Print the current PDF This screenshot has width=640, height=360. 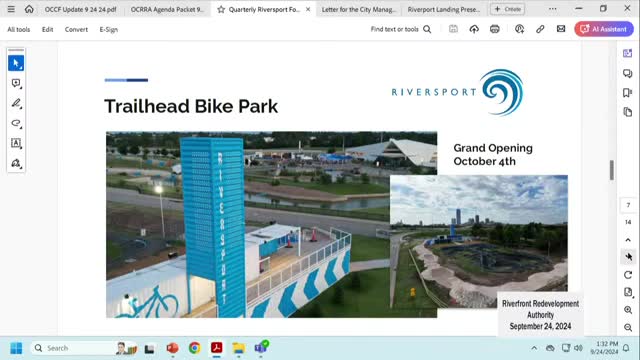(495, 29)
